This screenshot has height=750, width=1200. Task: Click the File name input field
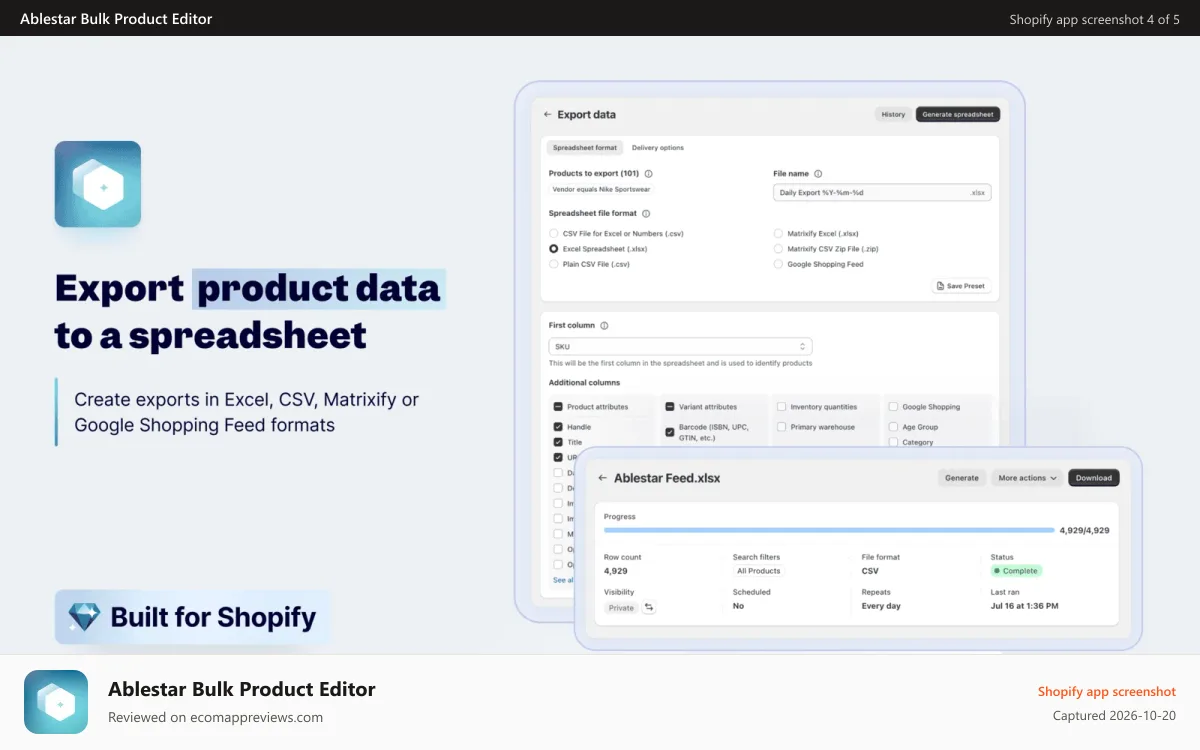(882, 192)
